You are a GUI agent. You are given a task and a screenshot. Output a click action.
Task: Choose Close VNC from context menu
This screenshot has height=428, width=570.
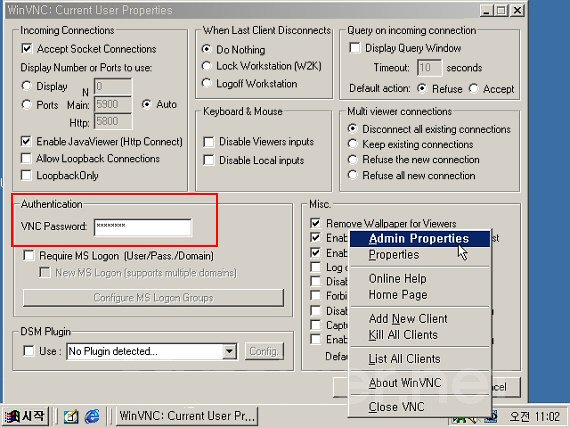click(x=420, y=407)
